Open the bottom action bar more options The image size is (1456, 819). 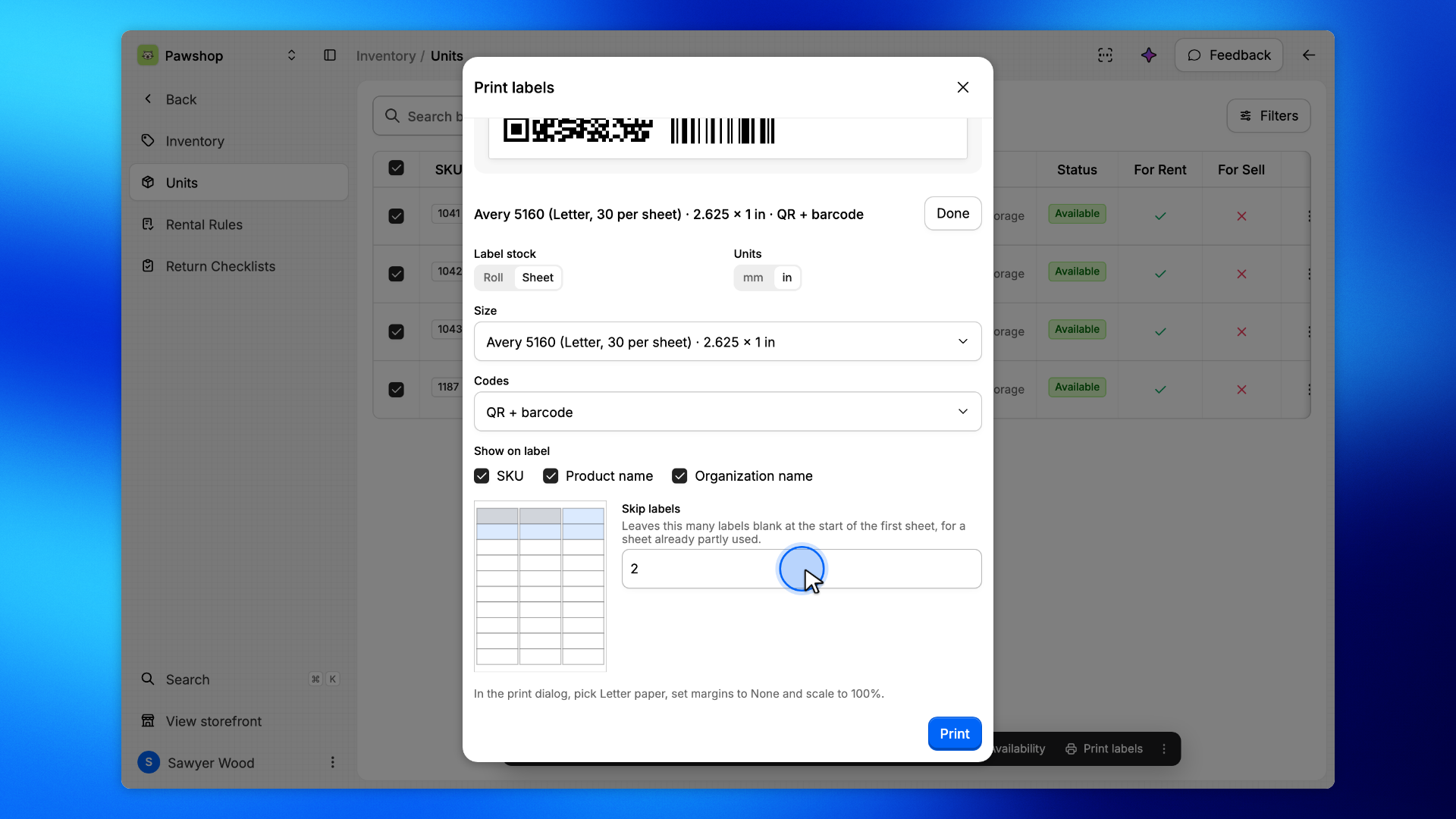[1164, 749]
